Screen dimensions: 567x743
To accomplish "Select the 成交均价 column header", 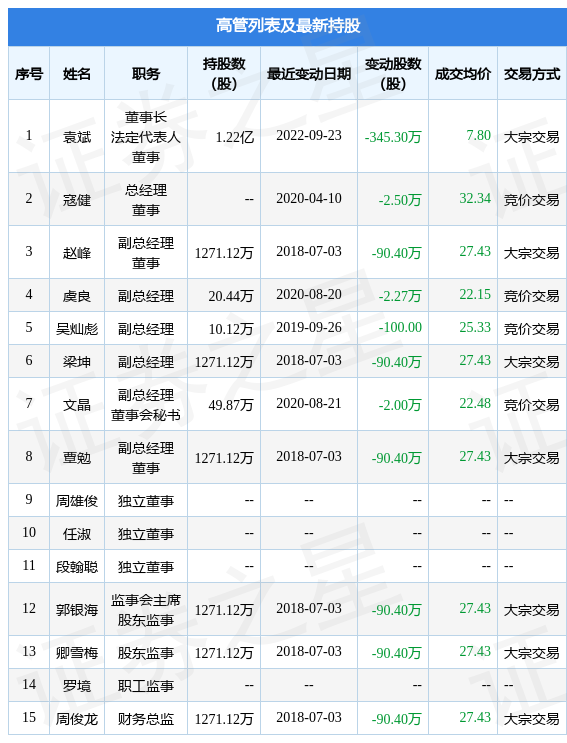I will (463, 74).
